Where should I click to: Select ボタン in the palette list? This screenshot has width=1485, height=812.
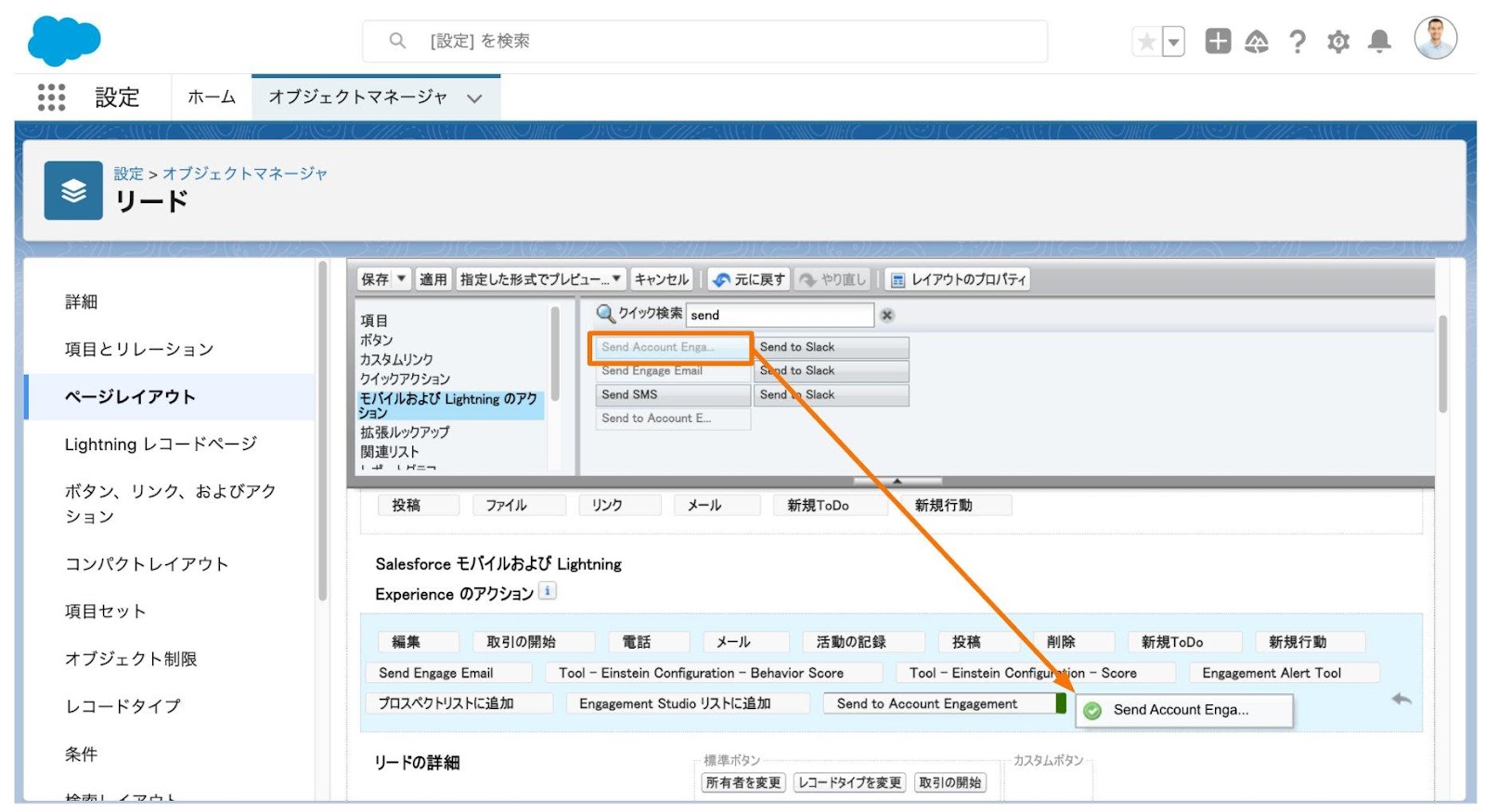click(x=377, y=340)
